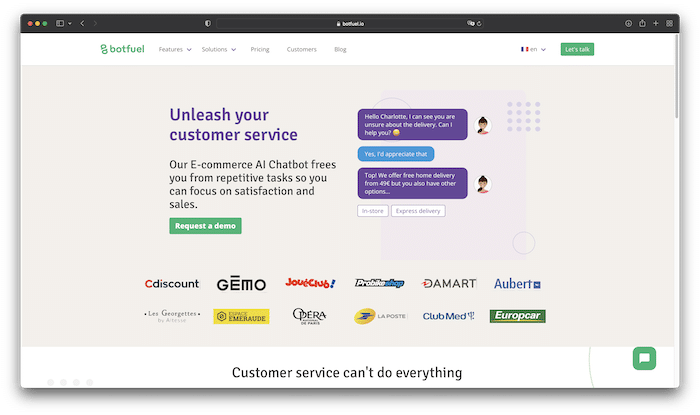Click the Probikeshop logo
Screen dimensions: 700x415
(379, 283)
